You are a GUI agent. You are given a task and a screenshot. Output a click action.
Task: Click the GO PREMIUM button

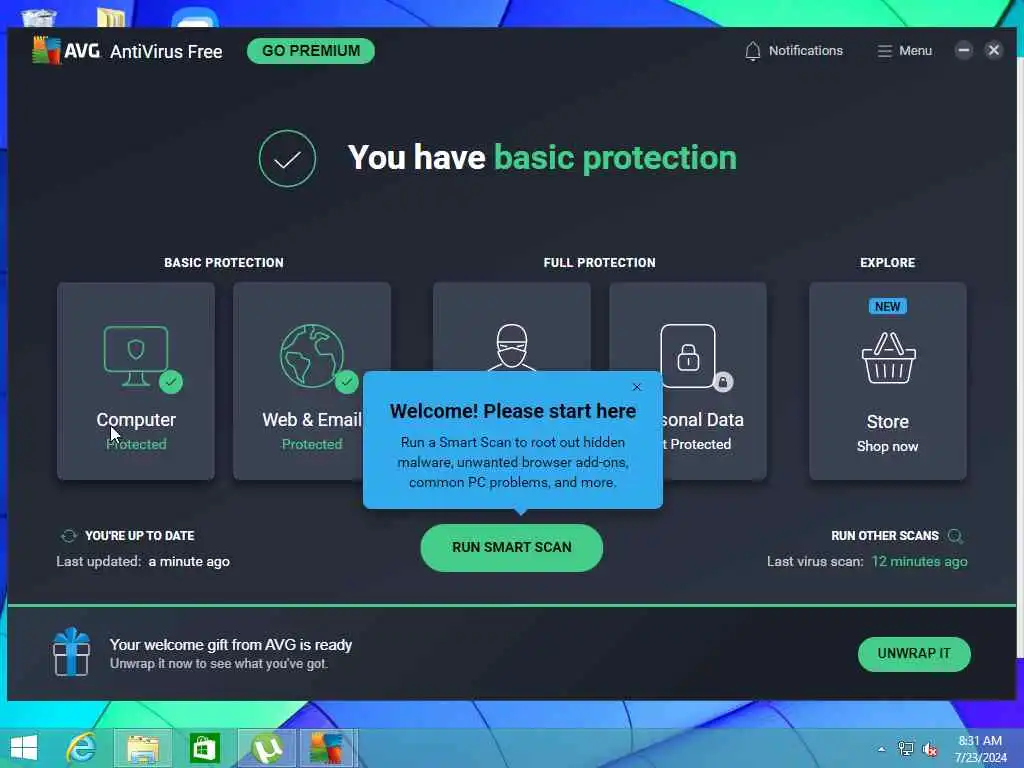311,51
